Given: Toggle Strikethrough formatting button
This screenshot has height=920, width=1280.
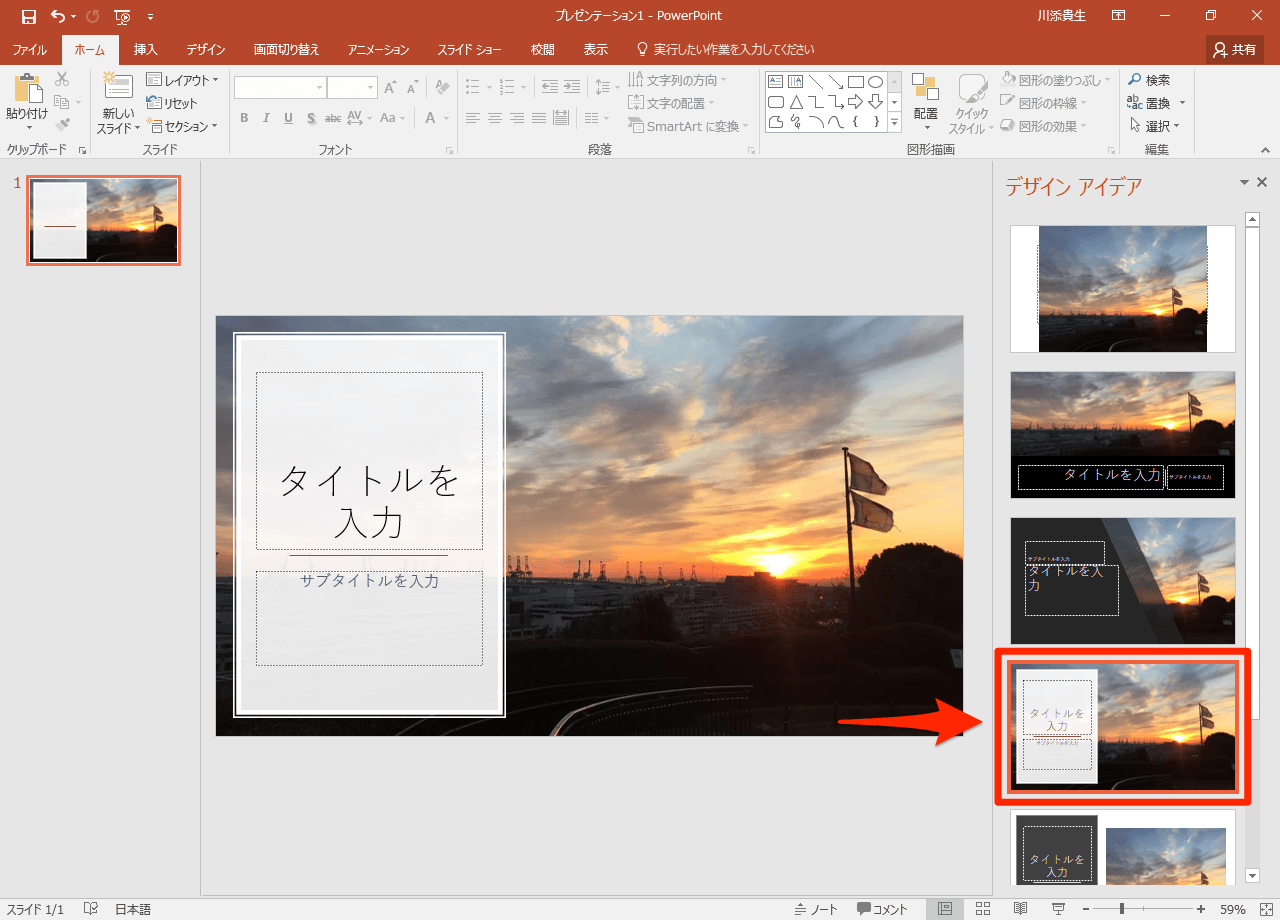Looking at the screenshot, I should tap(333, 118).
